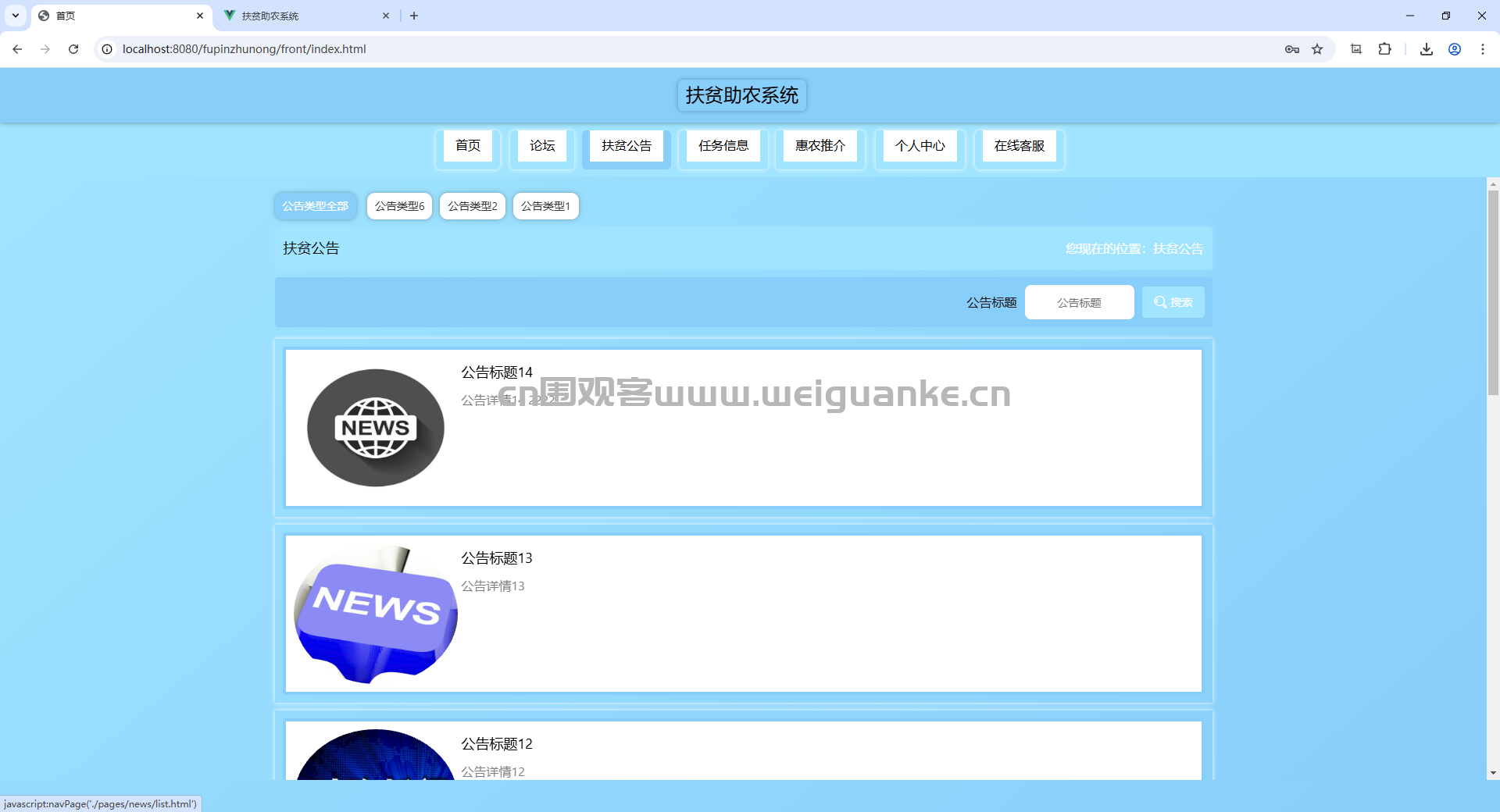The width and height of the screenshot is (1500, 812).
Task: Open the 论坛 navigation item
Action: click(542, 146)
